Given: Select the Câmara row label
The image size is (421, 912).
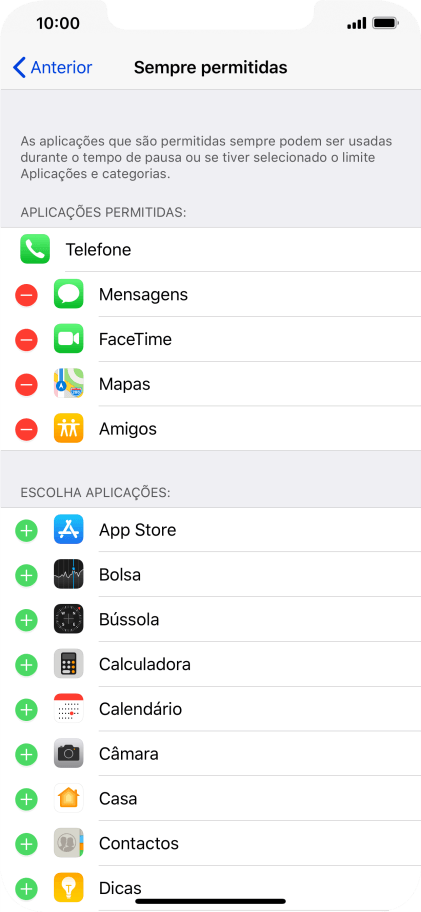Looking at the screenshot, I should coord(129,754).
